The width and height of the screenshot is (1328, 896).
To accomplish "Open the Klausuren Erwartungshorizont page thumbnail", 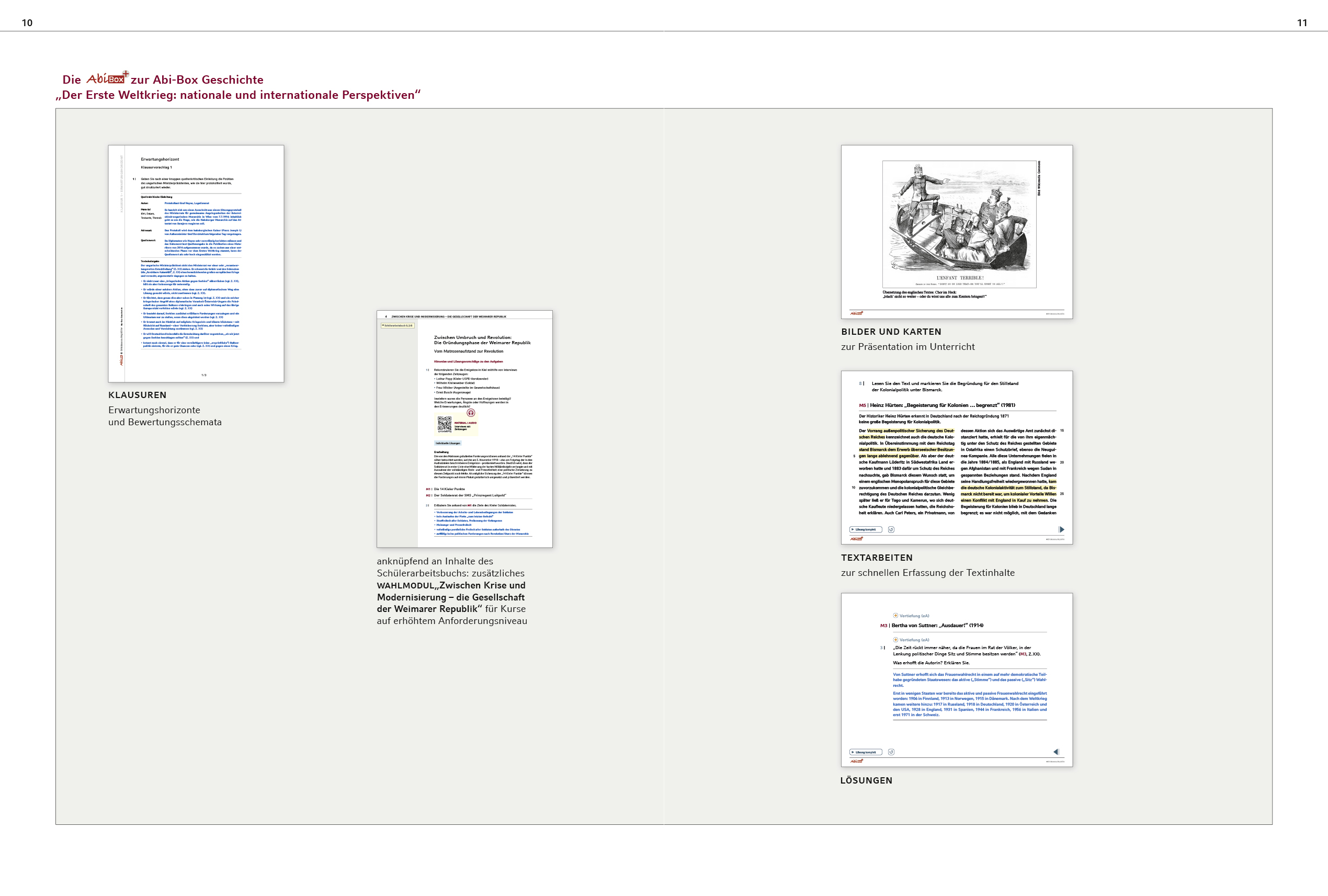I will 196,264.
